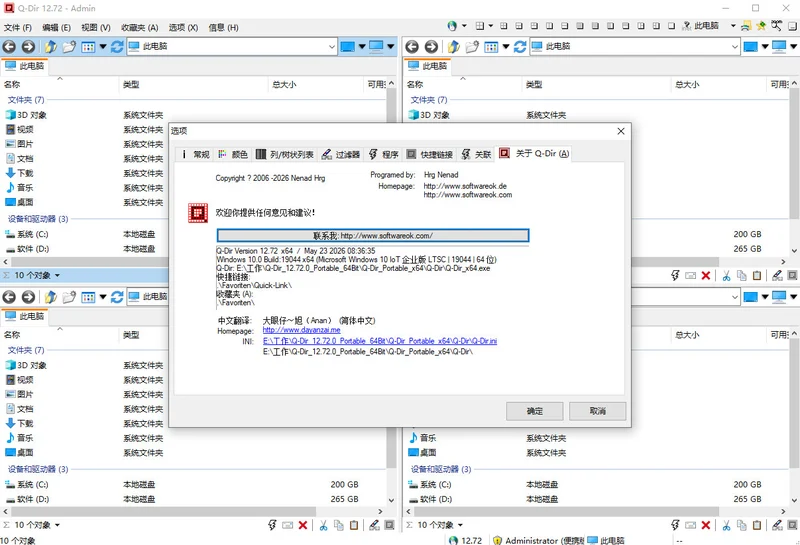
Task: Open the globe icon's dropdown arrow
Action: [464, 26]
